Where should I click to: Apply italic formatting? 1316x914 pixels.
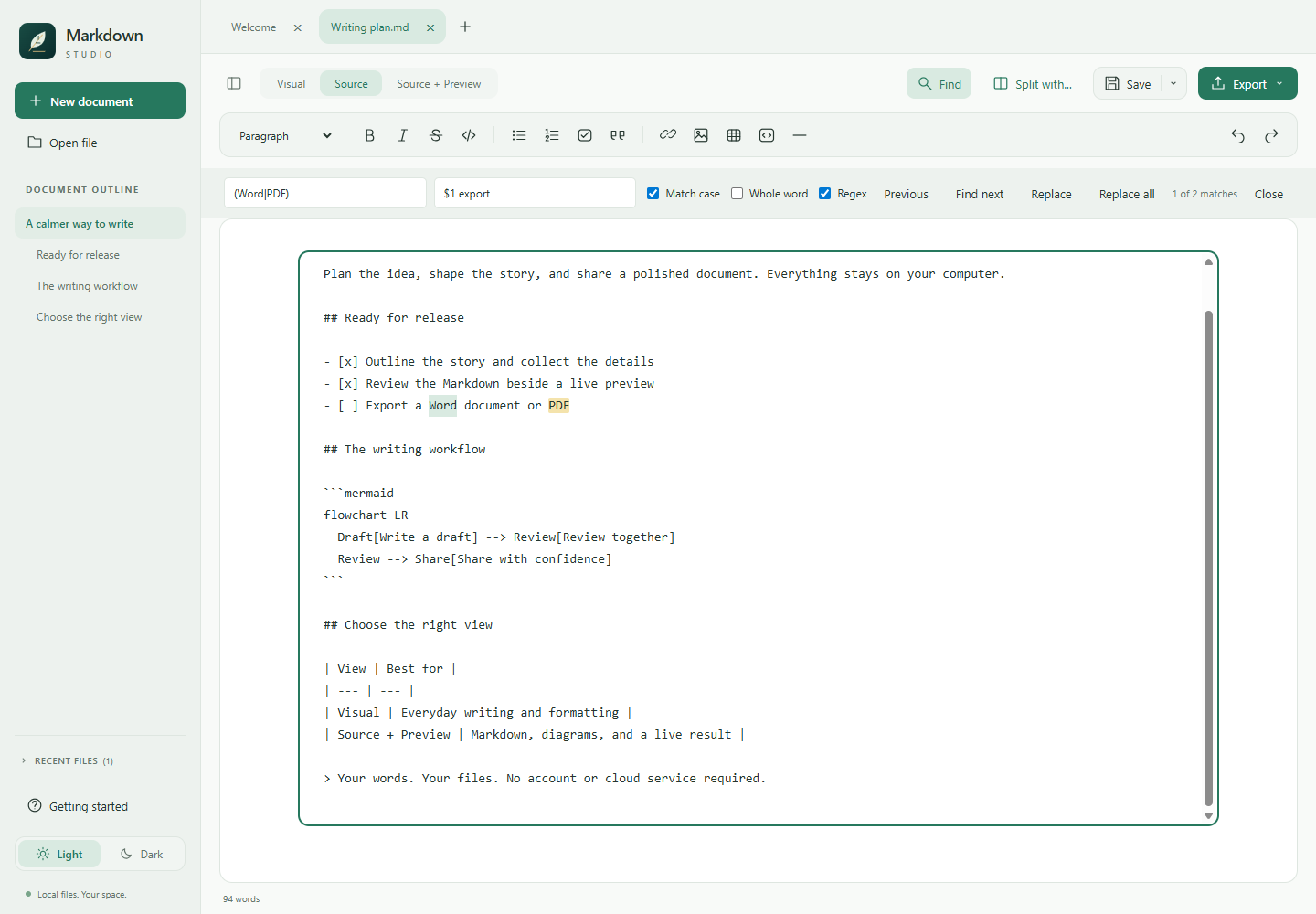point(402,135)
